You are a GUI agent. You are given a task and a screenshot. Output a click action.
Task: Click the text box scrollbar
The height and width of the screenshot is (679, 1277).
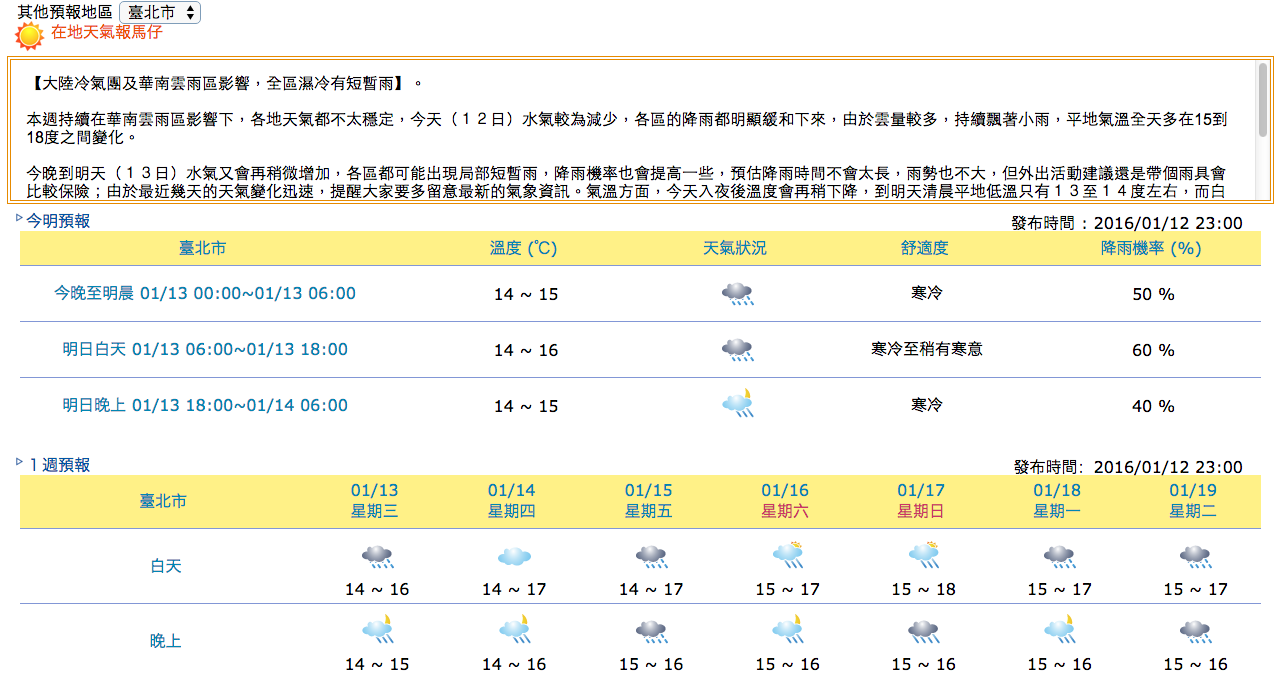1262,130
